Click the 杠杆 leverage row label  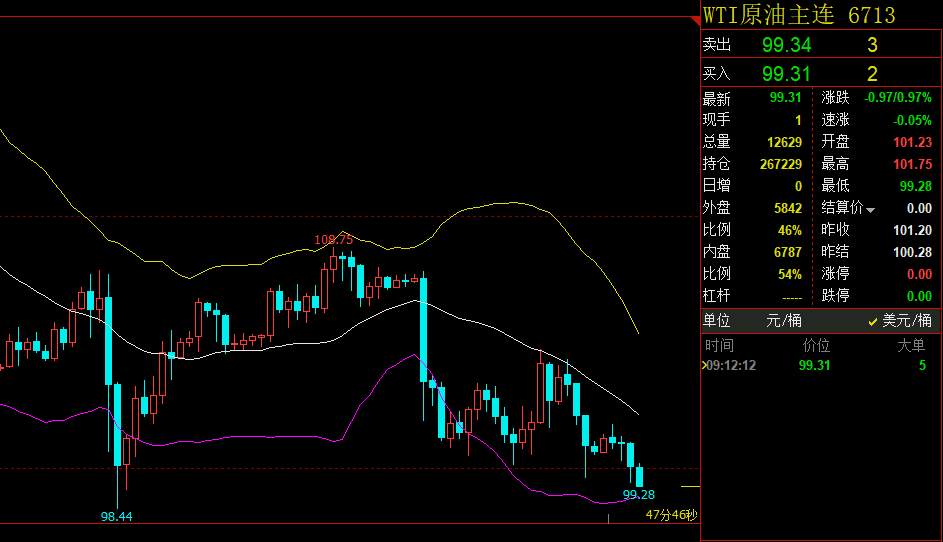[716, 295]
